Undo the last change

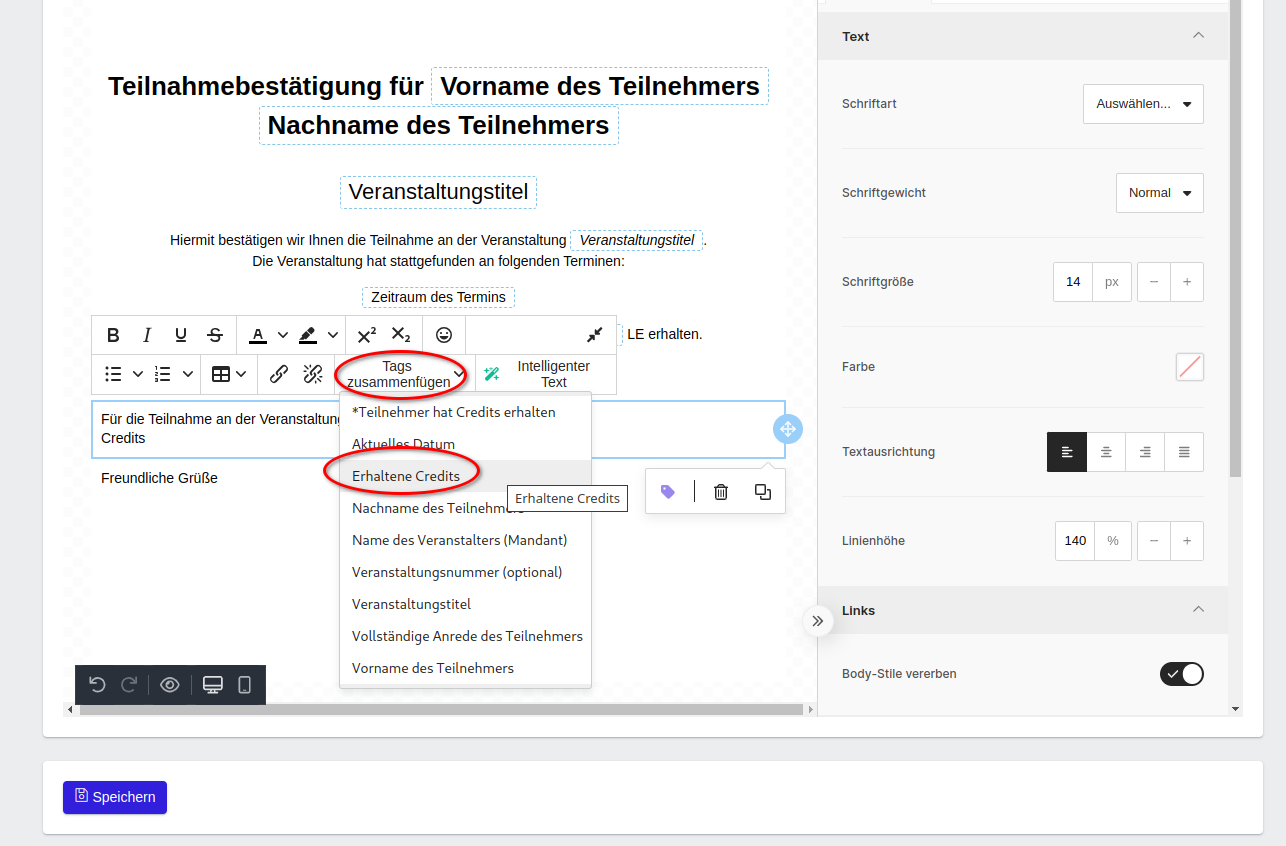(97, 685)
